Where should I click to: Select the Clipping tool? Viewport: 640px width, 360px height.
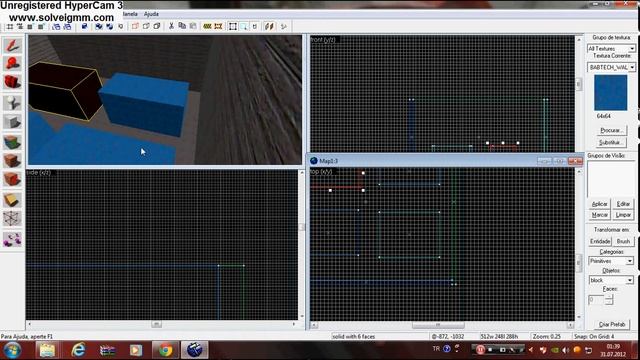[x=12, y=199]
